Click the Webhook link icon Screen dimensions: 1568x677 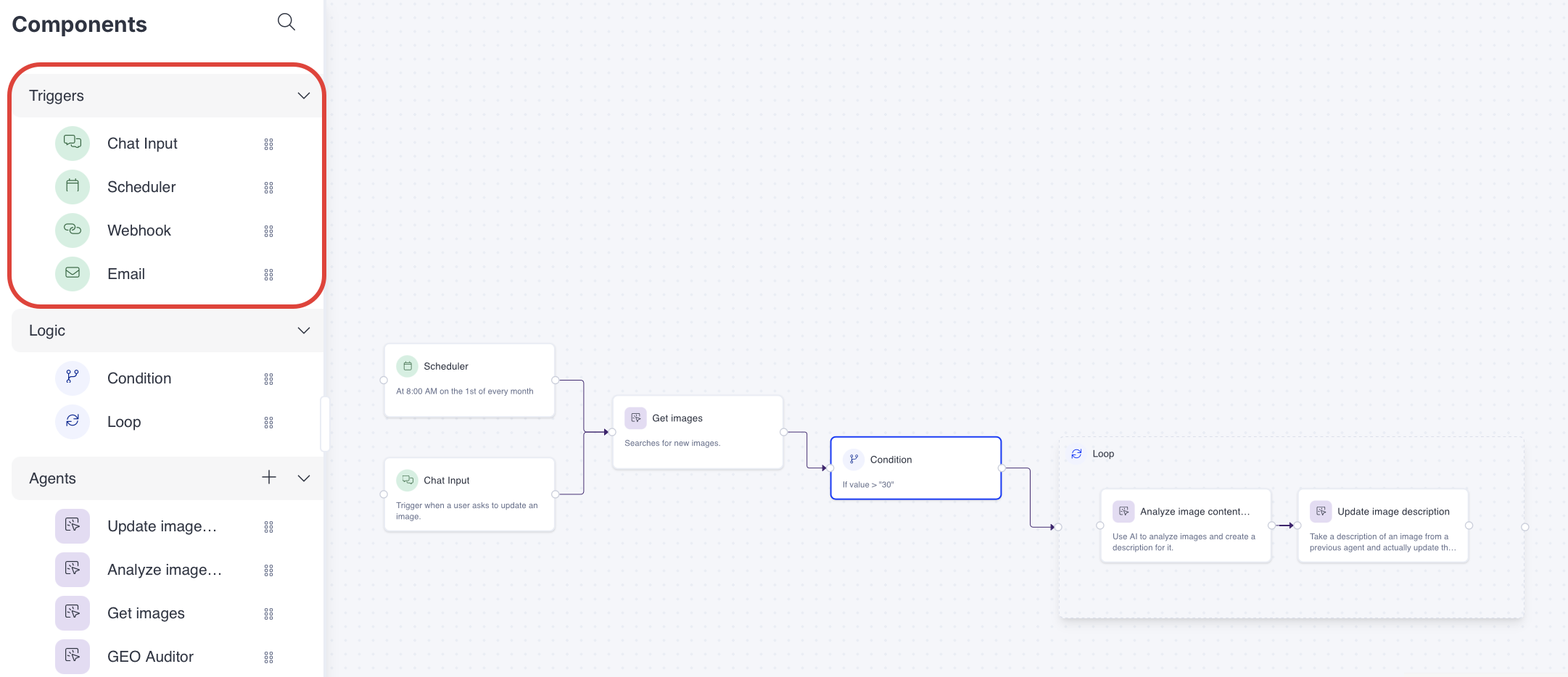pyautogui.click(x=73, y=230)
